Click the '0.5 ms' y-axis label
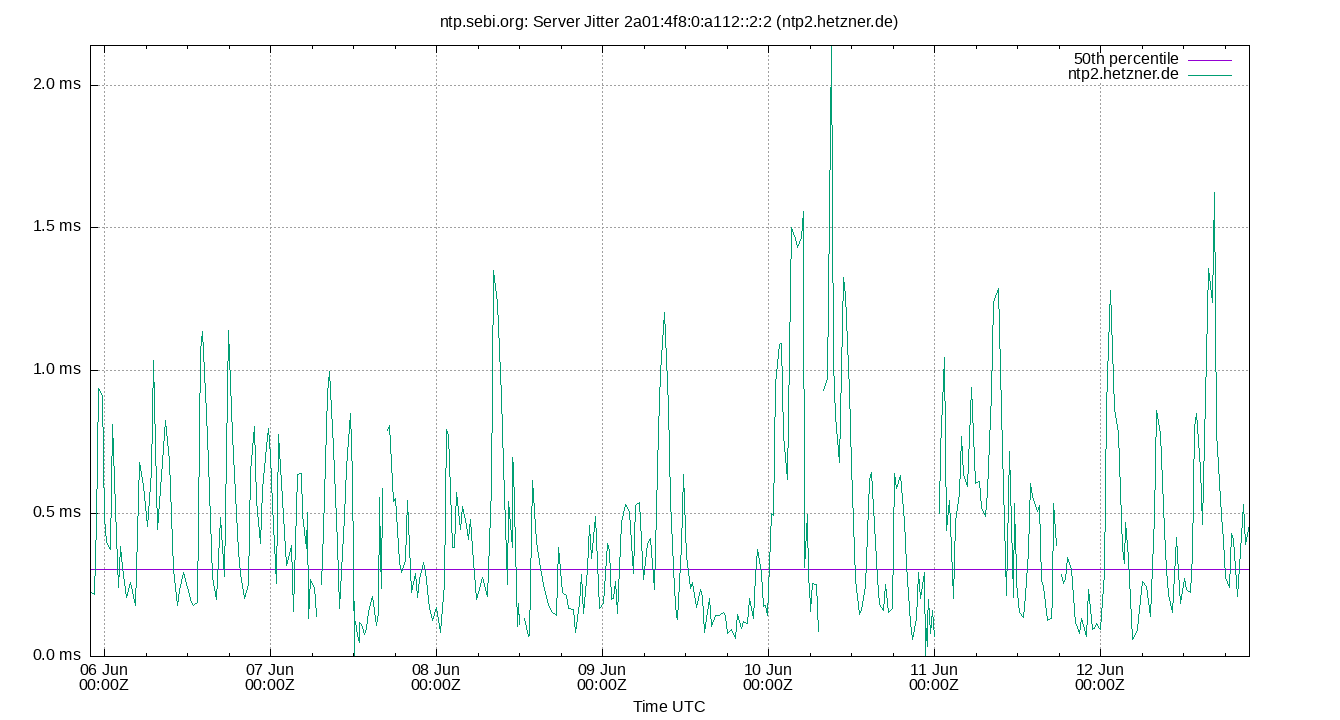 57,513
